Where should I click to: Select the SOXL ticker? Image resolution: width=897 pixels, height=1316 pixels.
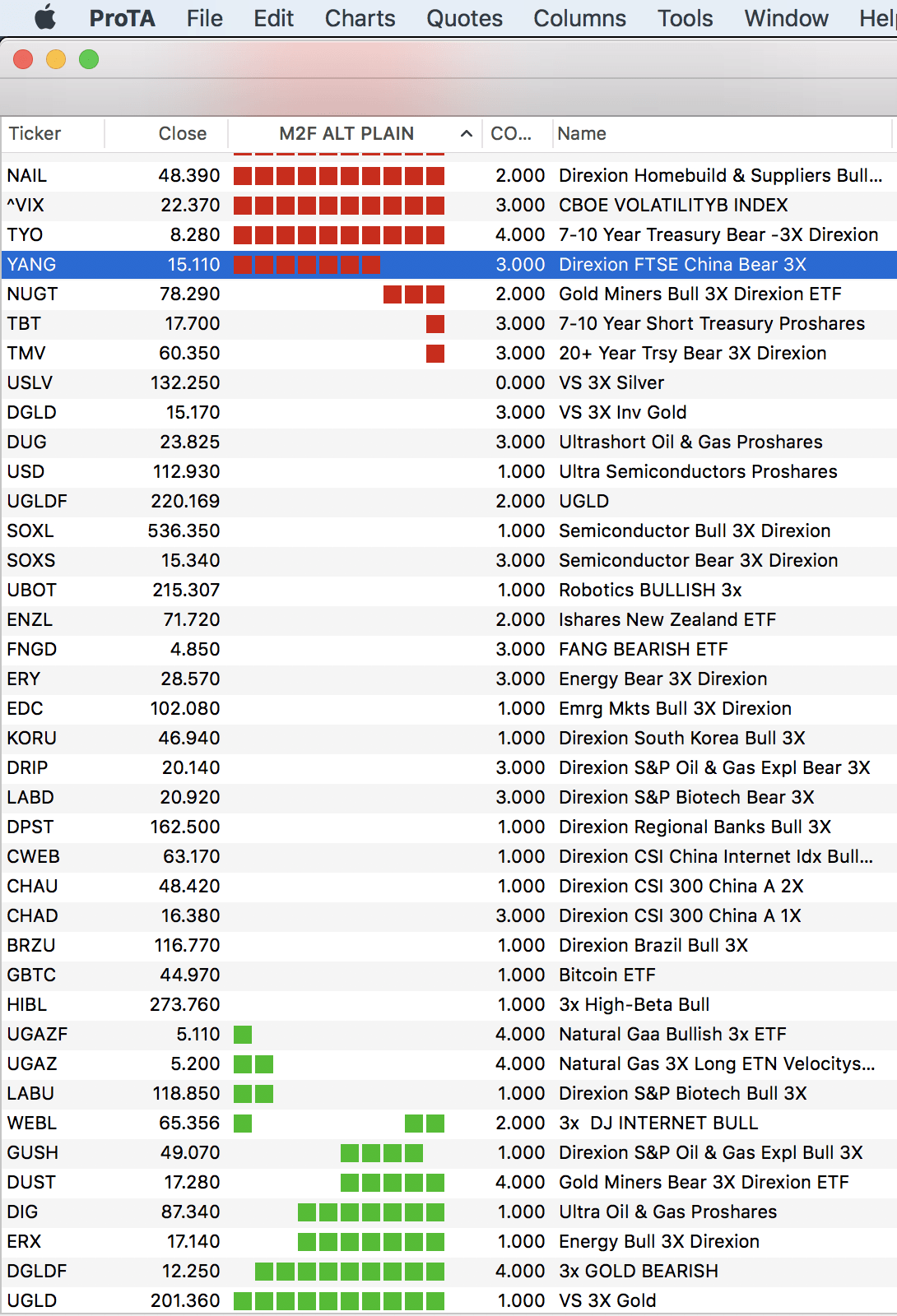pyautogui.click(x=30, y=531)
